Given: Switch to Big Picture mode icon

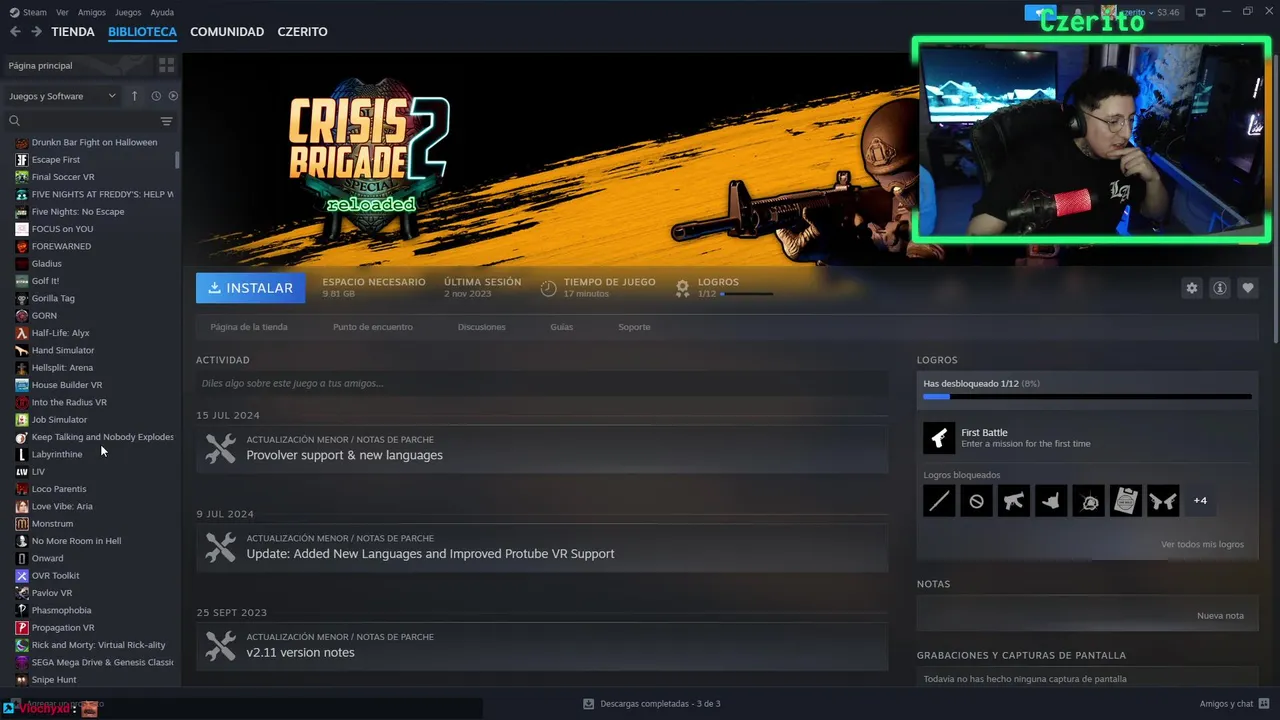Looking at the screenshot, I should 1201,12.
